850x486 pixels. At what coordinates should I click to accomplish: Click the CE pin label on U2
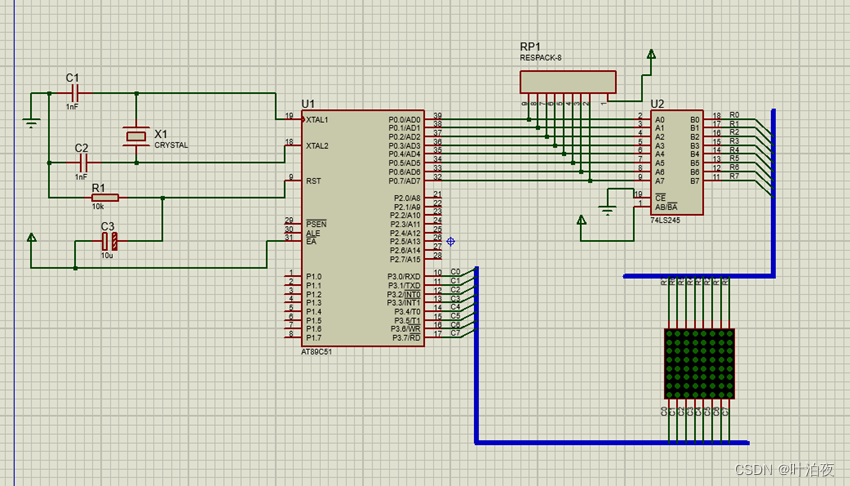click(660, 198)
